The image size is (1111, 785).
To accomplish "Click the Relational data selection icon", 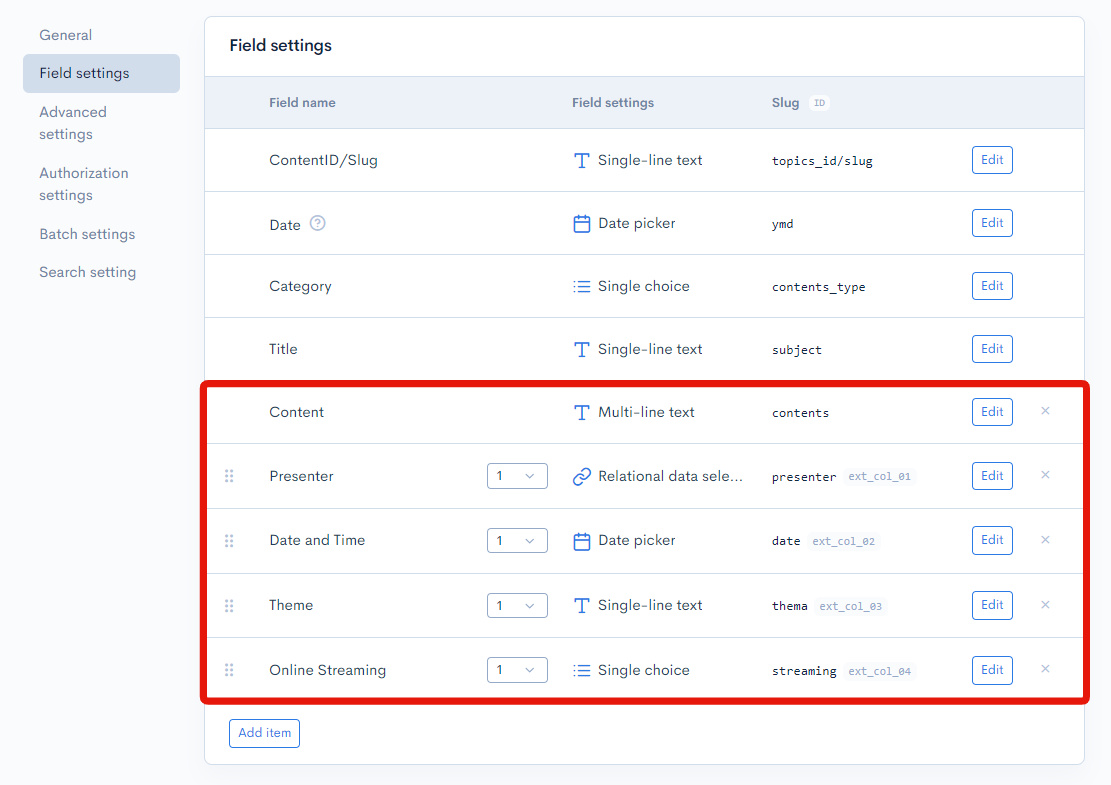I will (582, 477).
